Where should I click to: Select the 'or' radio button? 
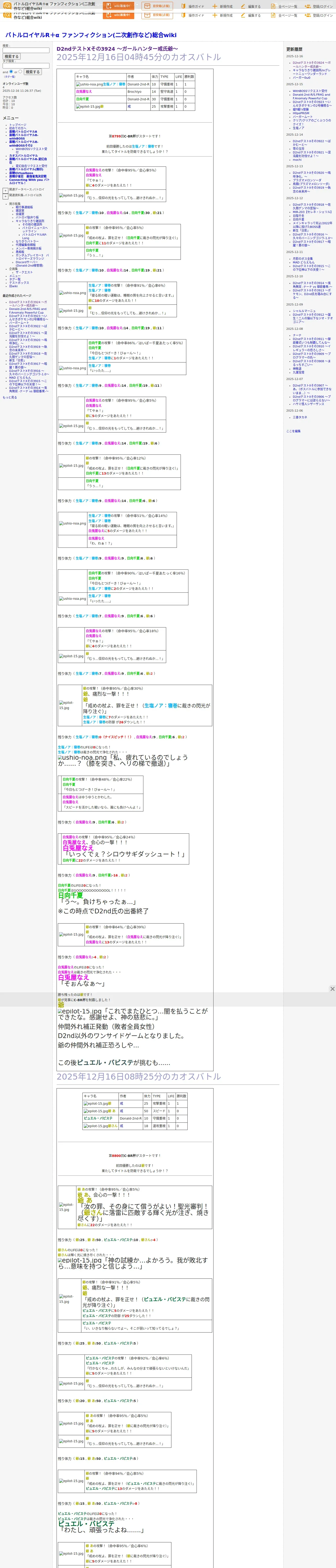point(20,72)
